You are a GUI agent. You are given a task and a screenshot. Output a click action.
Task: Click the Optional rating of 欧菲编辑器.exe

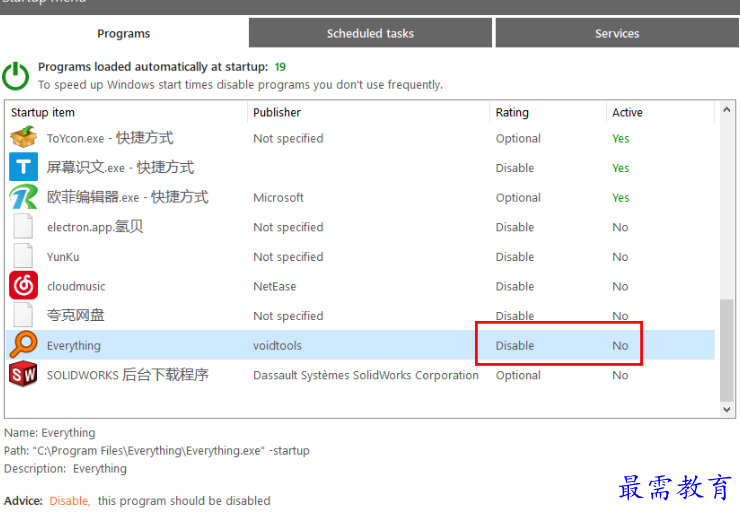(518, 198)
